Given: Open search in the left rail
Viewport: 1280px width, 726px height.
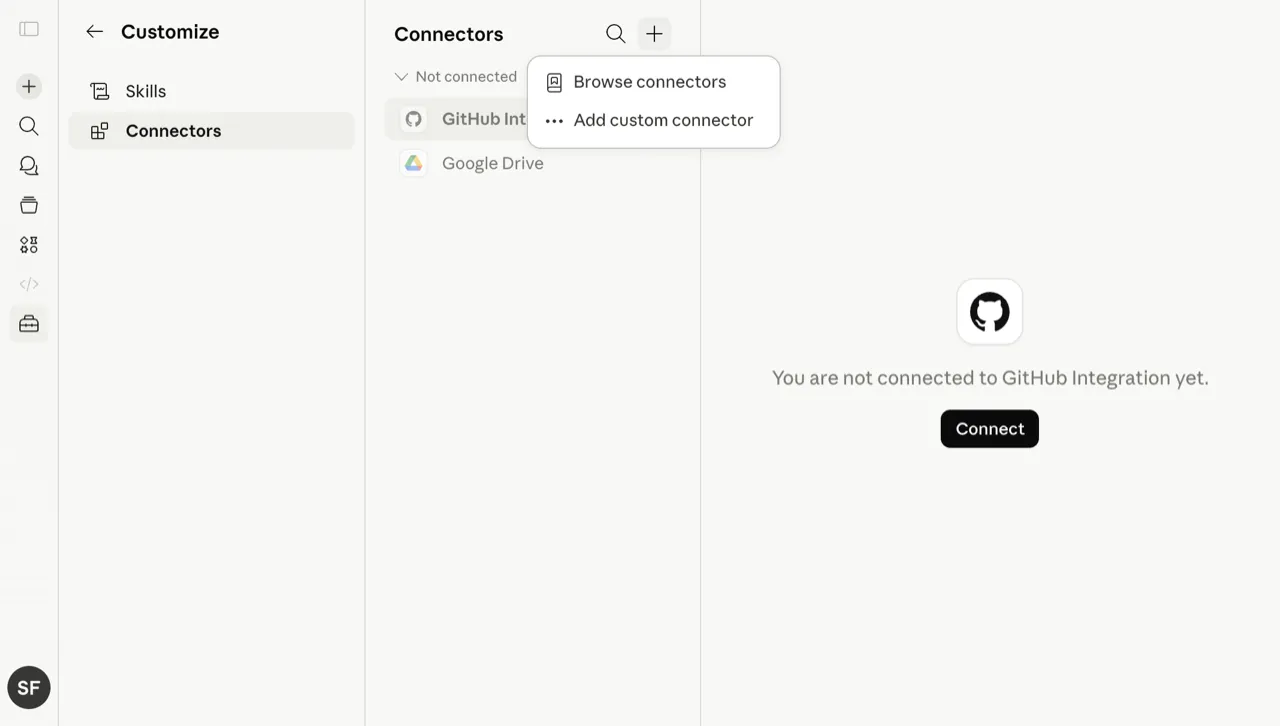Looking at the screenshot, I should 29,126.
